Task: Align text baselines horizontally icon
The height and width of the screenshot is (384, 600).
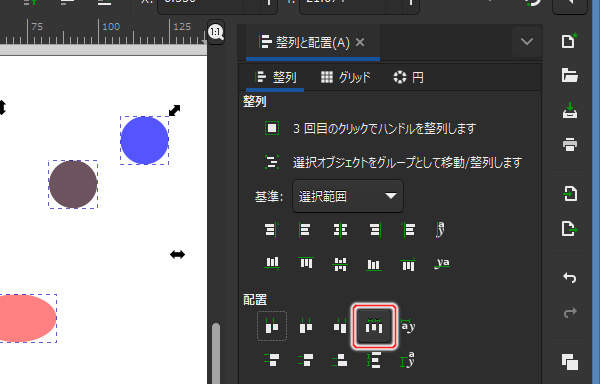Action: pyautogui.click(x=441, y=230)
